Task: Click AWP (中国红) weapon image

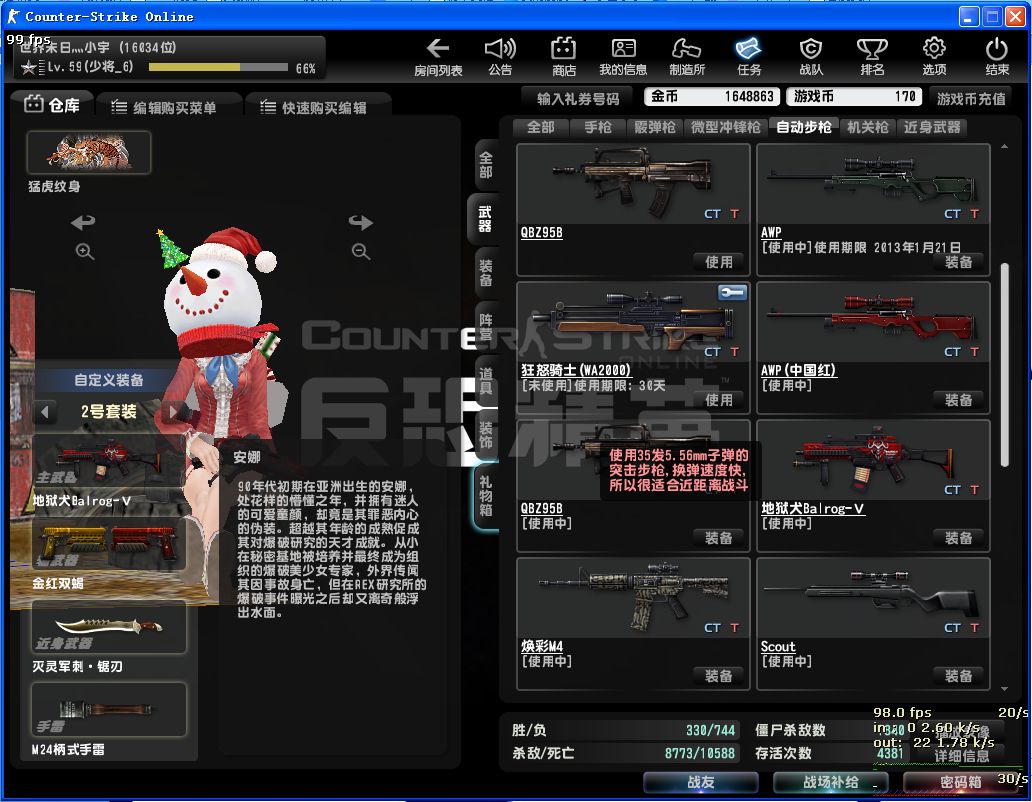Action: click(x=873, y=322)
